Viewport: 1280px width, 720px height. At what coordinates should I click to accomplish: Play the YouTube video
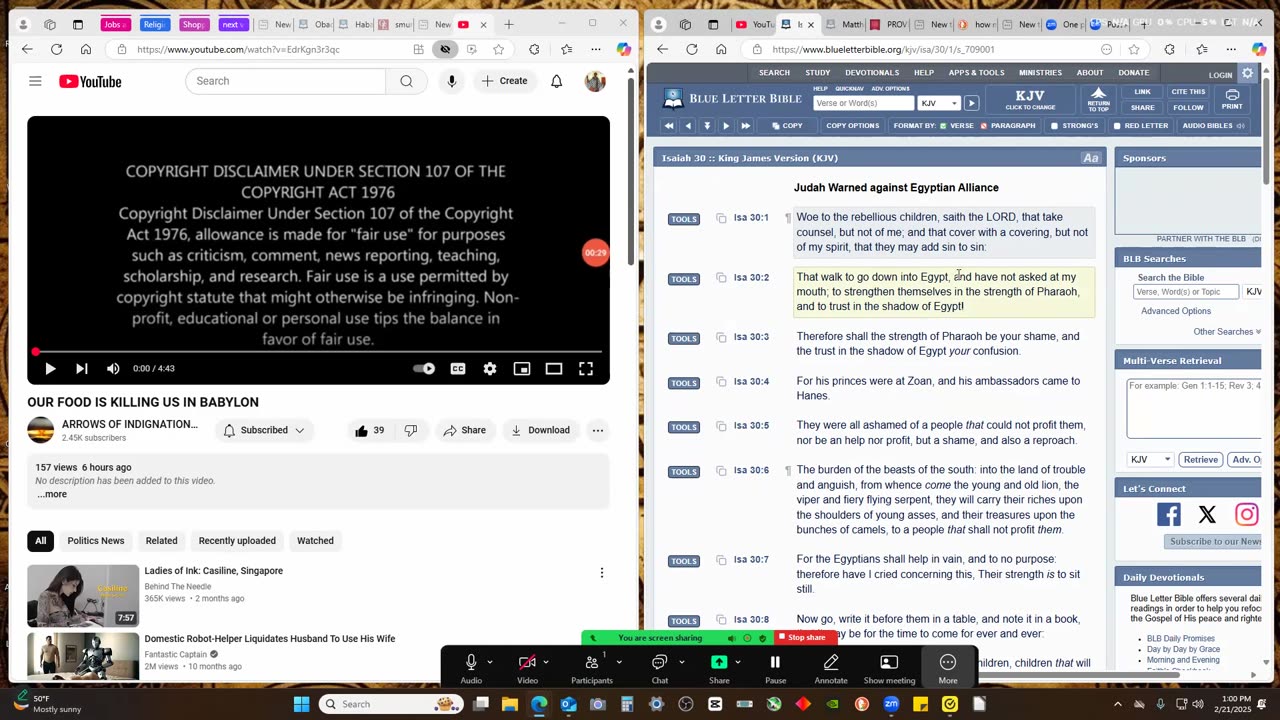[x=50, y=369]
